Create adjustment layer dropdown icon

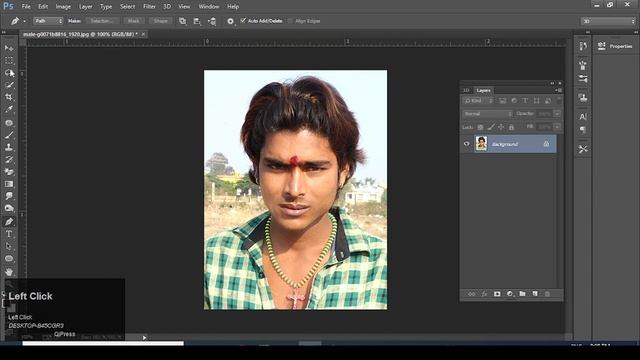[x=510, y=294]
